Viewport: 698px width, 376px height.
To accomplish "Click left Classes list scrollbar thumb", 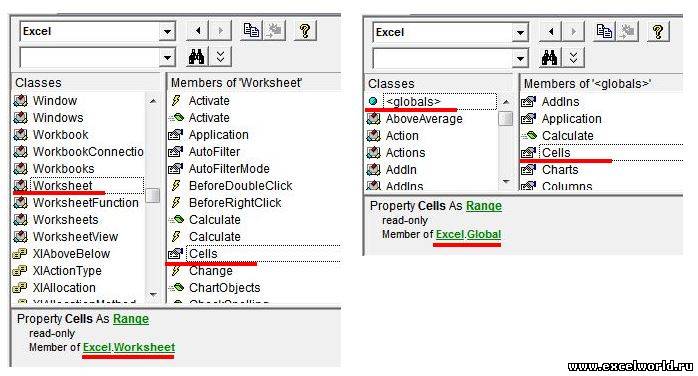I will [x=153, y=195].
